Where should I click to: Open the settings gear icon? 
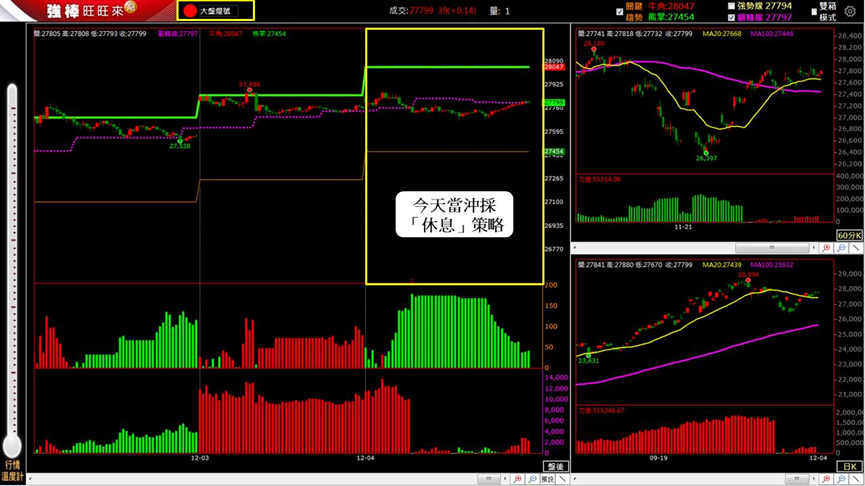pos(850,11)
